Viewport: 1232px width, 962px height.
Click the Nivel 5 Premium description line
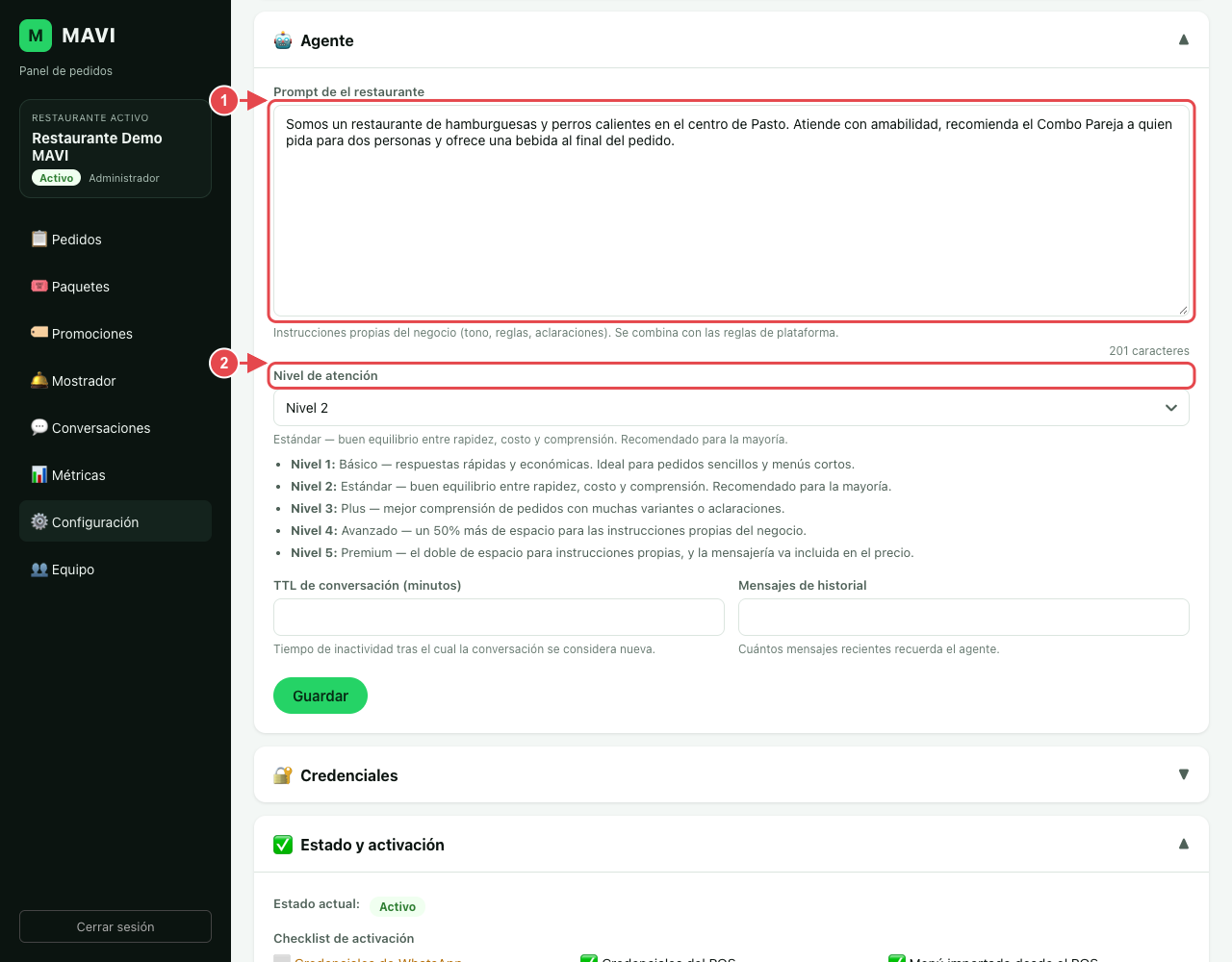point(603,552)
